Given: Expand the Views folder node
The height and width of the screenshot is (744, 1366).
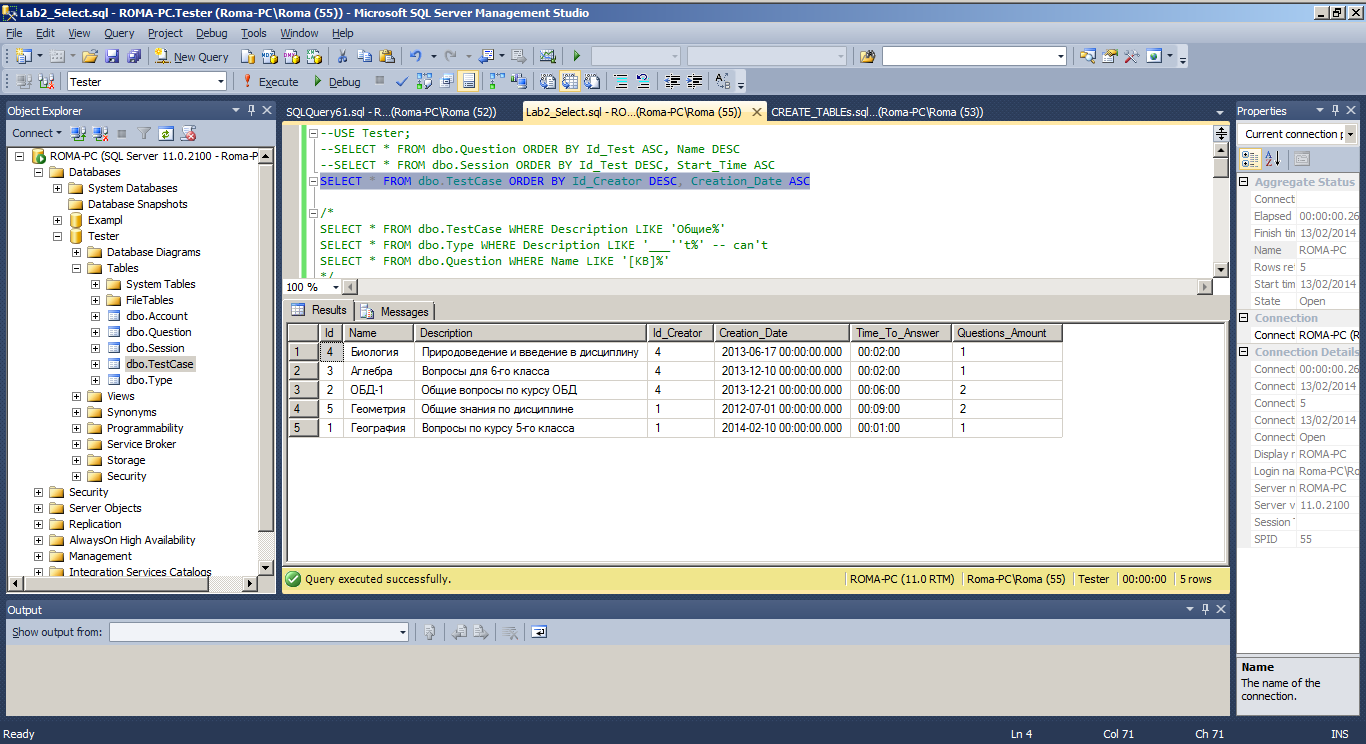Looking at the screenshot, I should pos(76,396).
